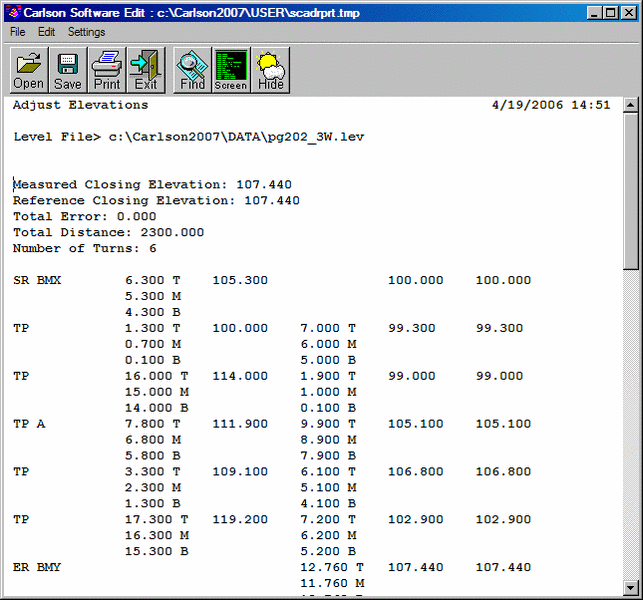
Task: Click the 'Reference Closing Elevation: 107.440' line
Action: point(156,201)
